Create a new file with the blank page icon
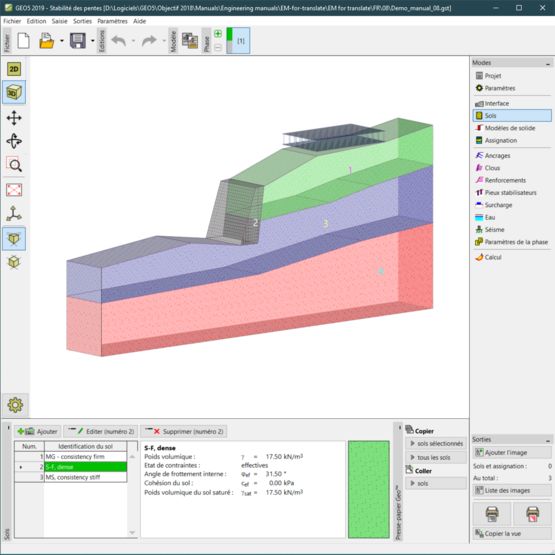Screen dimensions: 555x555 tap(23, 41)
